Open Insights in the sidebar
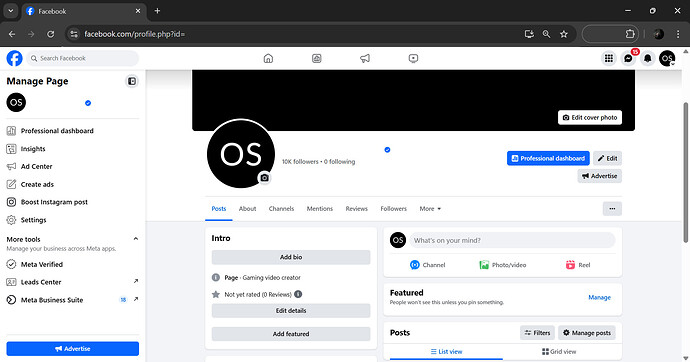 33,149
